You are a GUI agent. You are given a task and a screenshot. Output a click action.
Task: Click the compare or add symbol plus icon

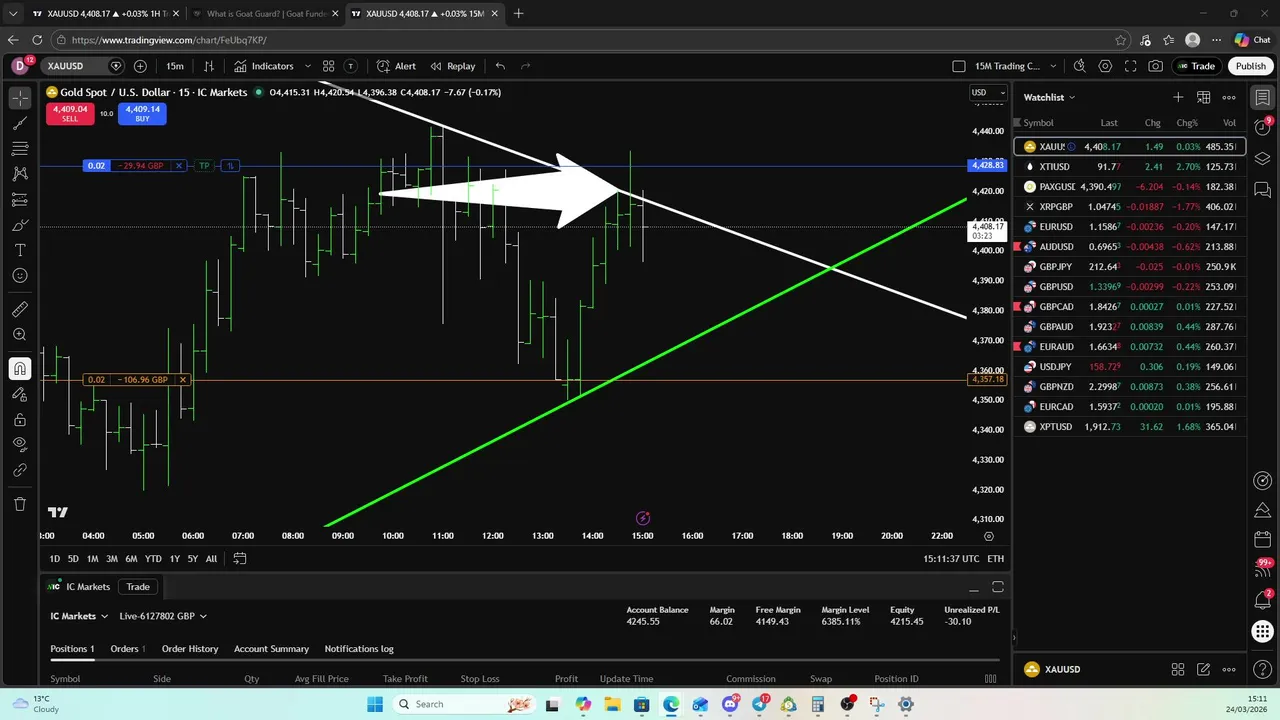click(x=140, y=66)
